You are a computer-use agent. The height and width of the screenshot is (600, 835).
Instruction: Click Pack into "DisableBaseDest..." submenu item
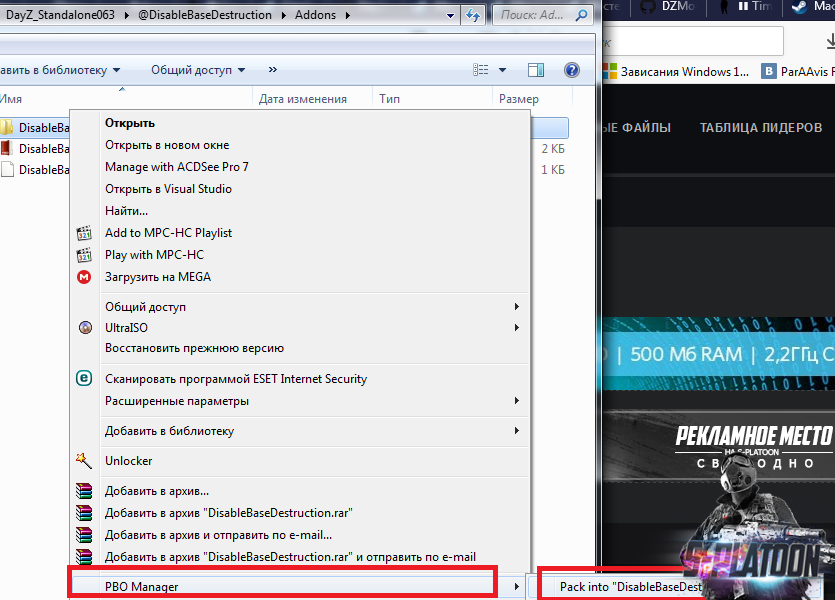pos(631,587)
